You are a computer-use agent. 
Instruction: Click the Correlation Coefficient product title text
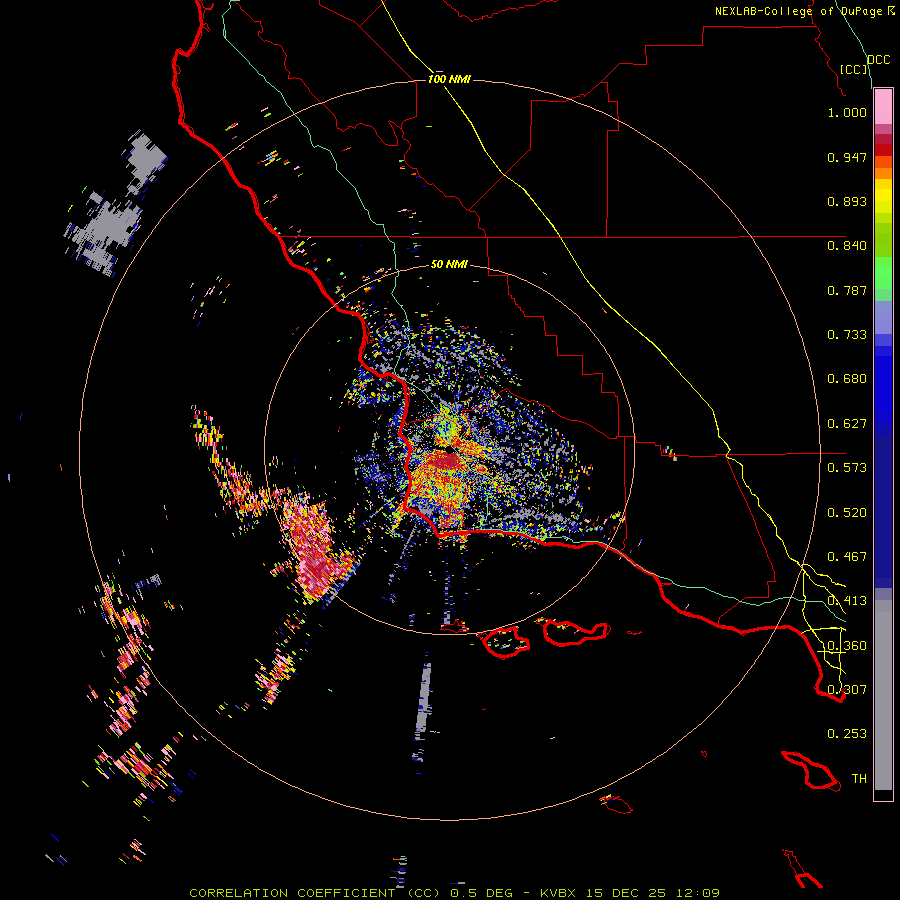click(315, 893)
